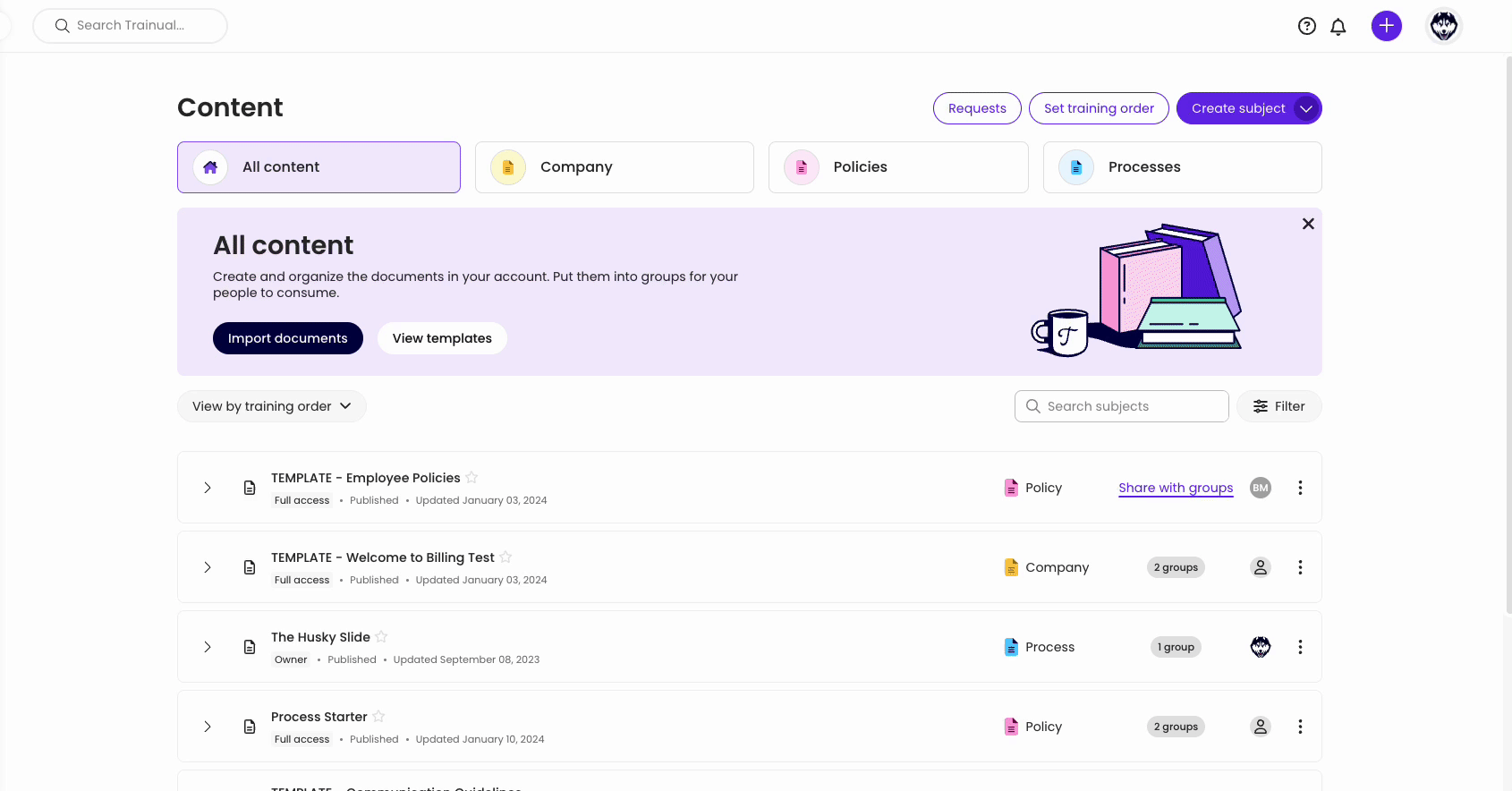Open View by training order dropdown
The height and width of the screenshot is (791, 1512).
(x=272, y=406)
